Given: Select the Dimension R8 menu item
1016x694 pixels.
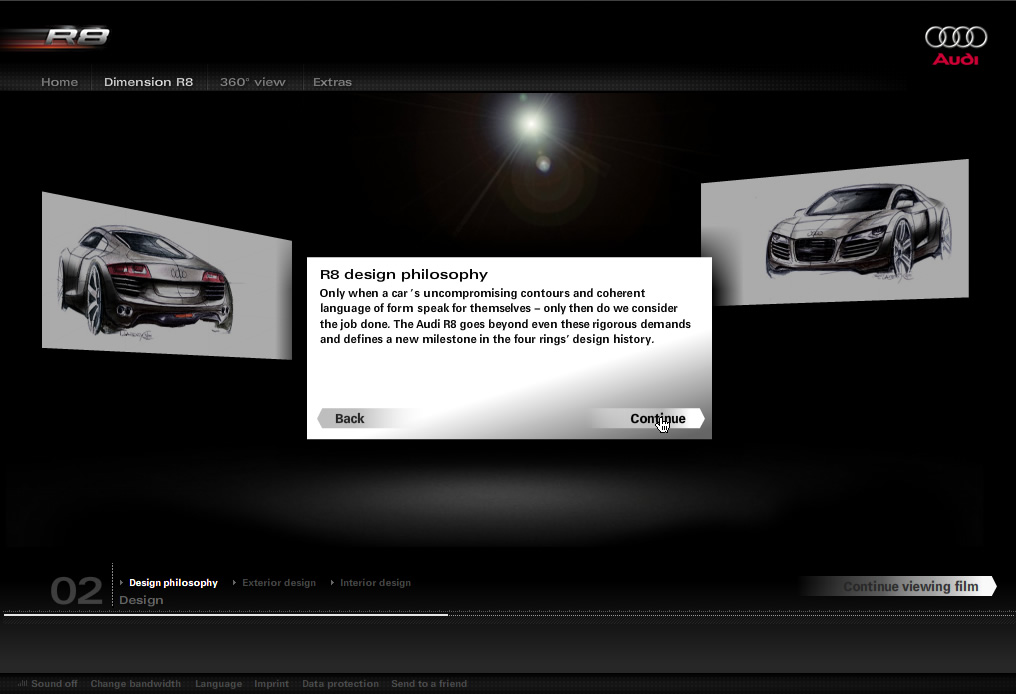Looking at the screenshot, I should point(148,82).
